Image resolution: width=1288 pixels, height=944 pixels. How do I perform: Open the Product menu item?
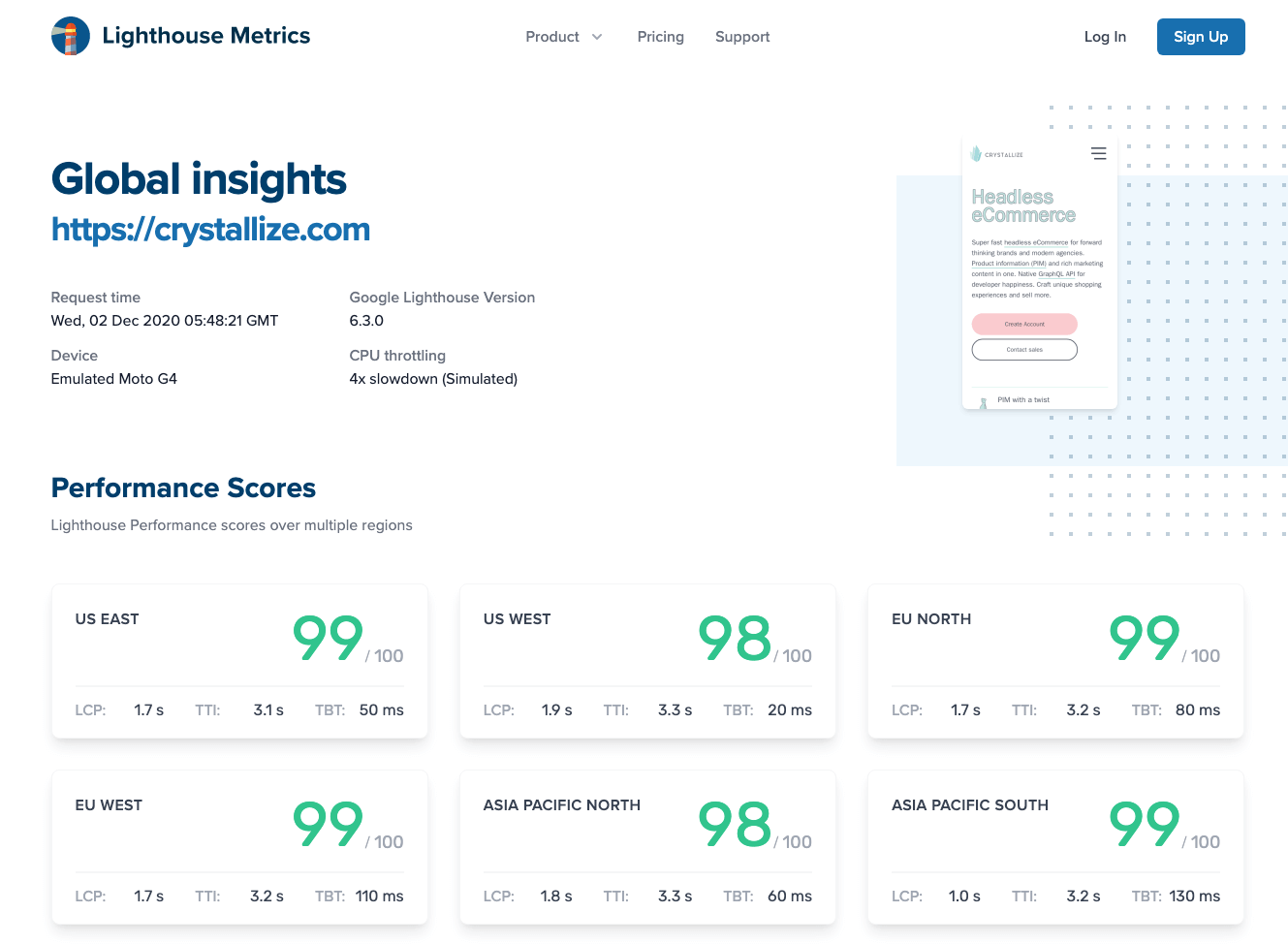tap(552, 37)
